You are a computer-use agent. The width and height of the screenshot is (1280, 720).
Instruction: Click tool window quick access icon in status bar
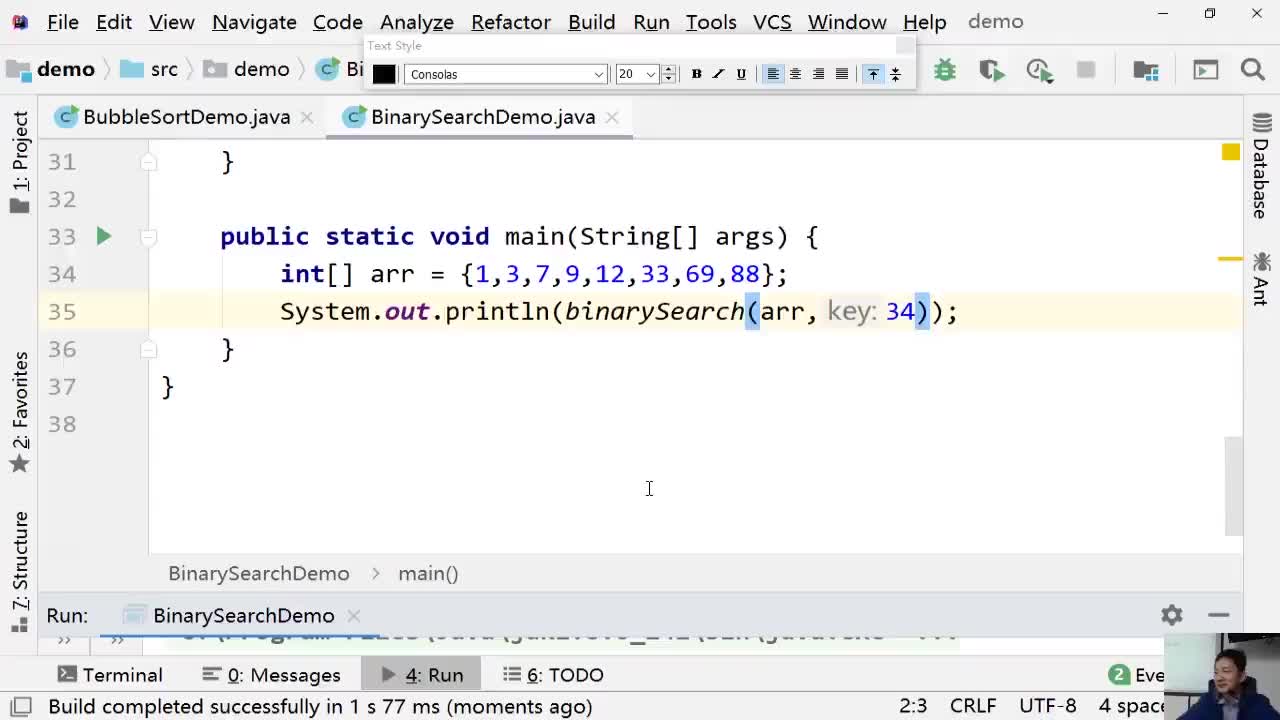tap(20, 706)
